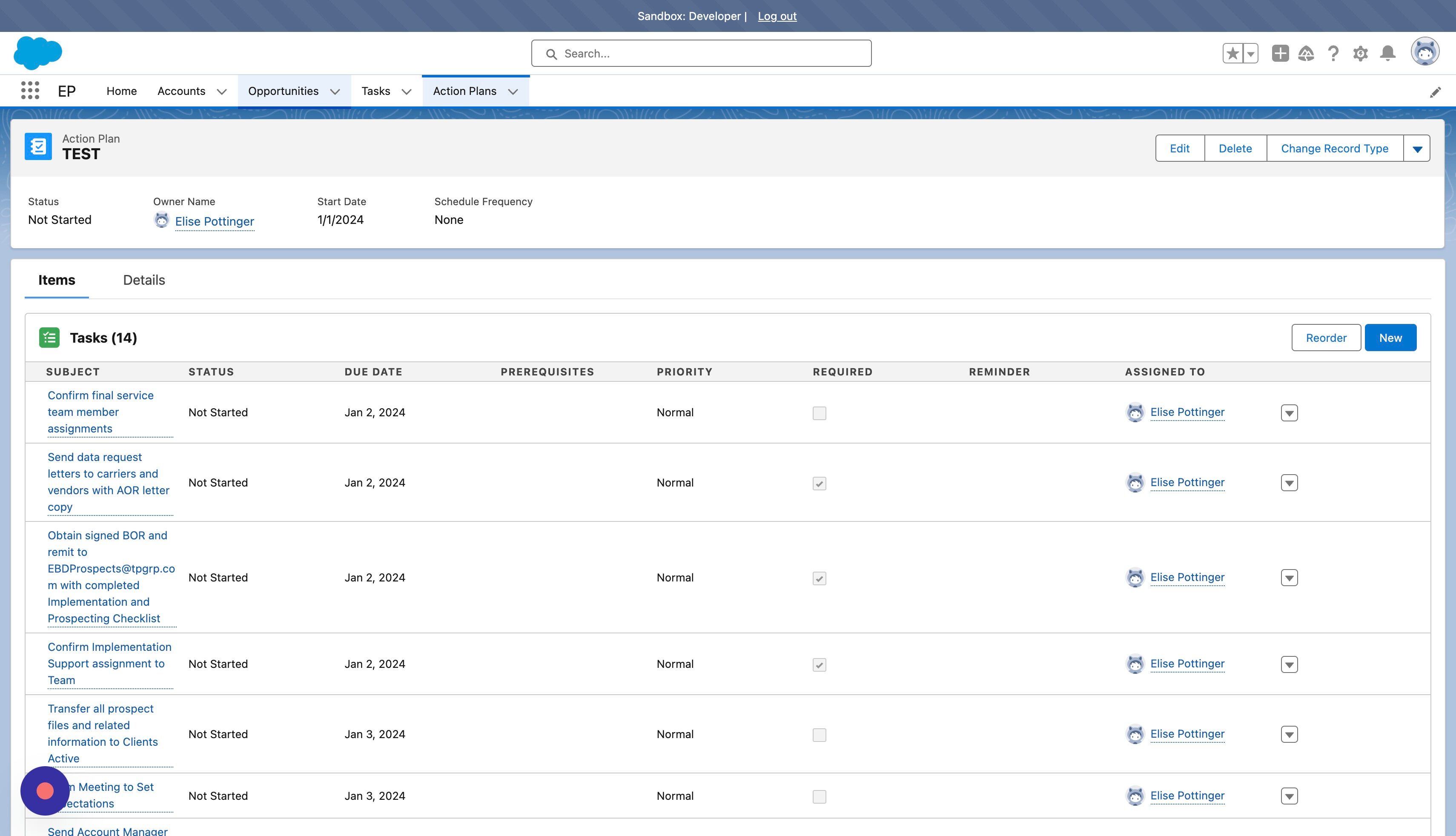The image size is (1456, 836).
Task: Expand the Accounts tab dropdown chevron
Action: tap(222, 91)
